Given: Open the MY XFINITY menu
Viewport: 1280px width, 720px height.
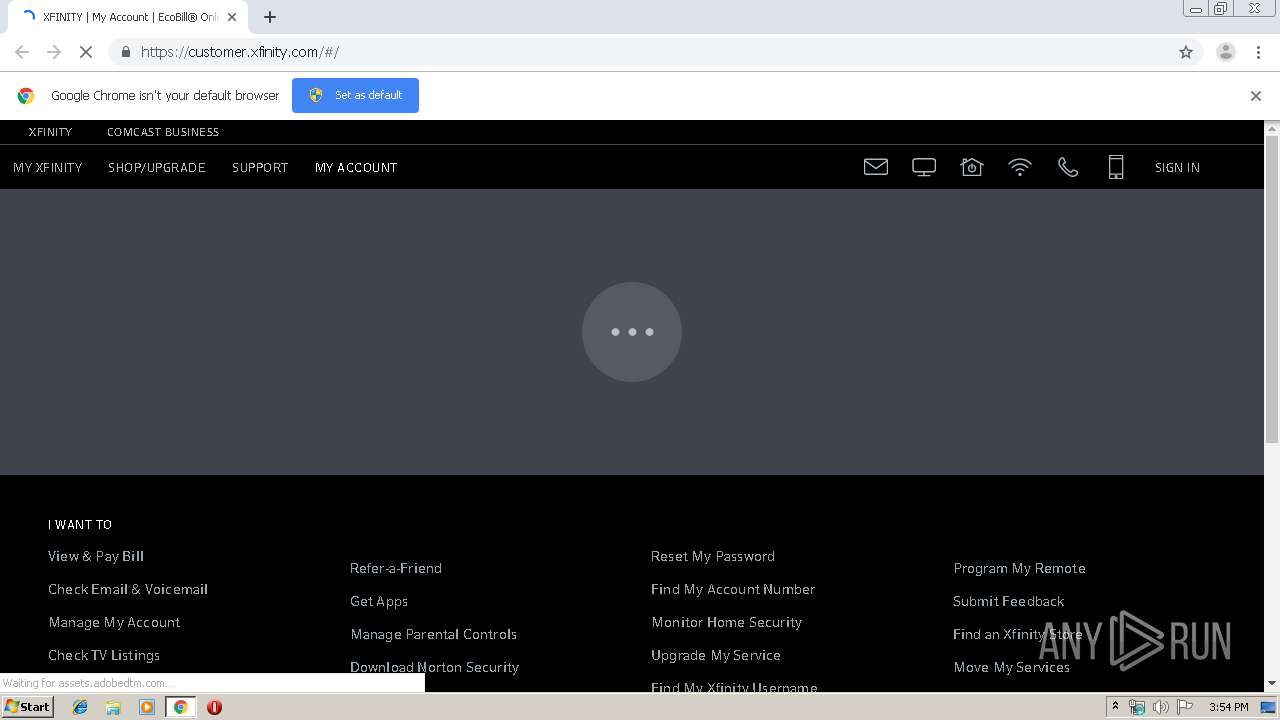Looking at the screenshot, I should [x=48, y=168].
